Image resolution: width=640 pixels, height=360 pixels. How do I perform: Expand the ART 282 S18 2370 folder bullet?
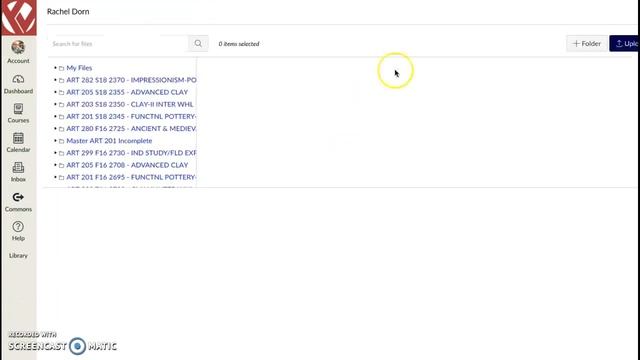click(56, 80)
